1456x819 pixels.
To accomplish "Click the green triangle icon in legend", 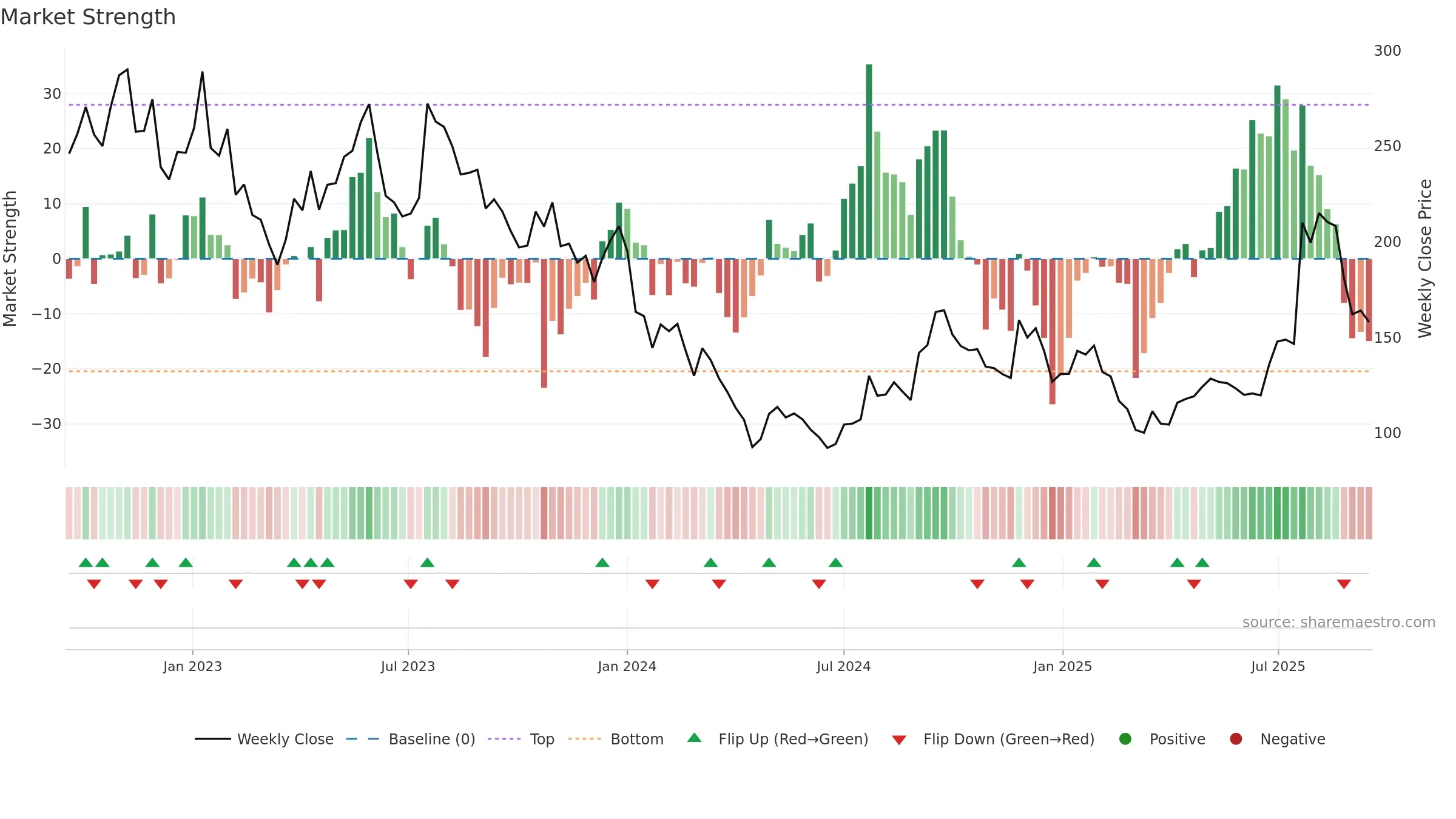I will tap(695, 738).
